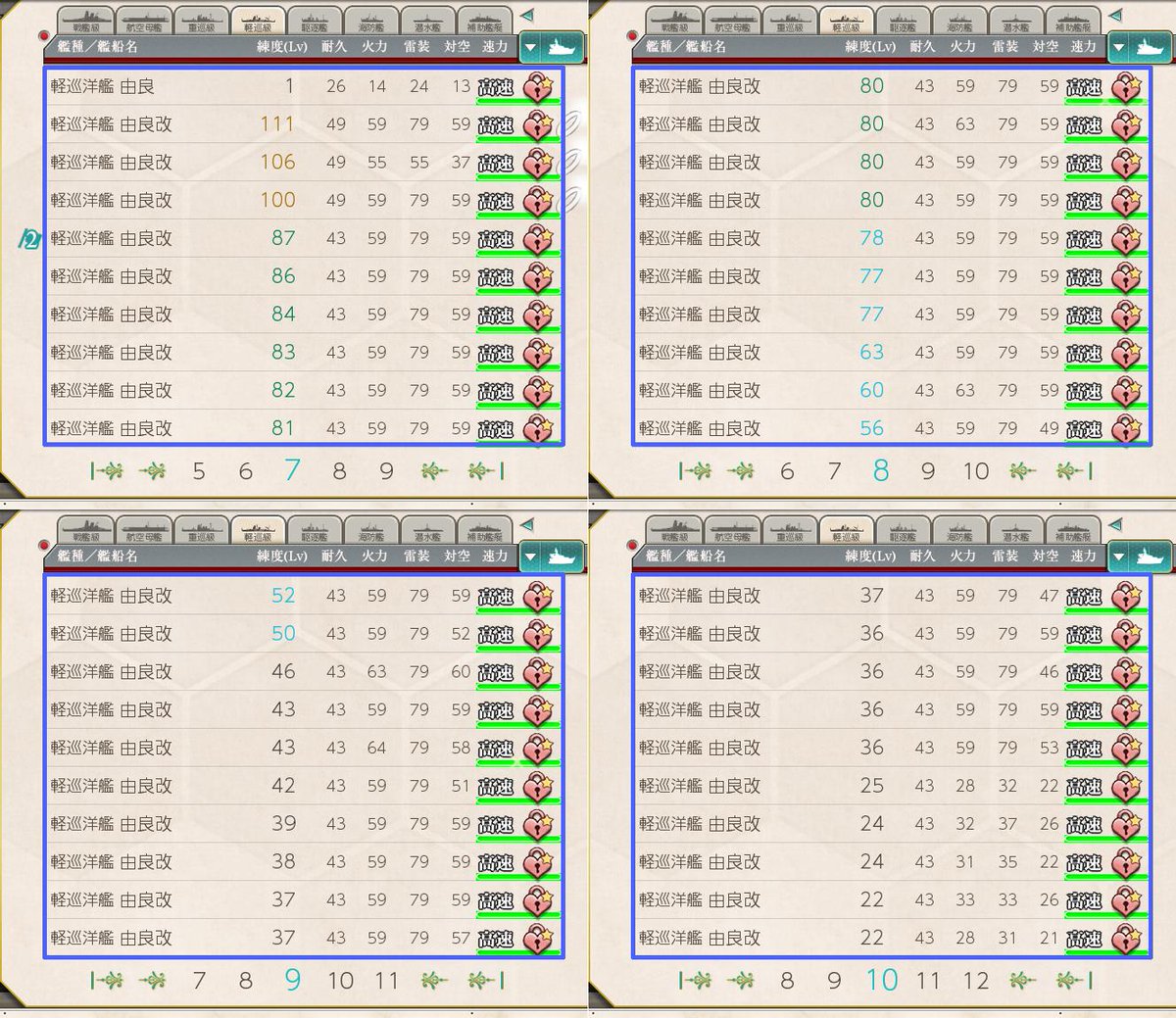1176x1018 pixels.
Task: Switch to 駆逐艦 tab in page 8 panel
Action: point(903,21)
